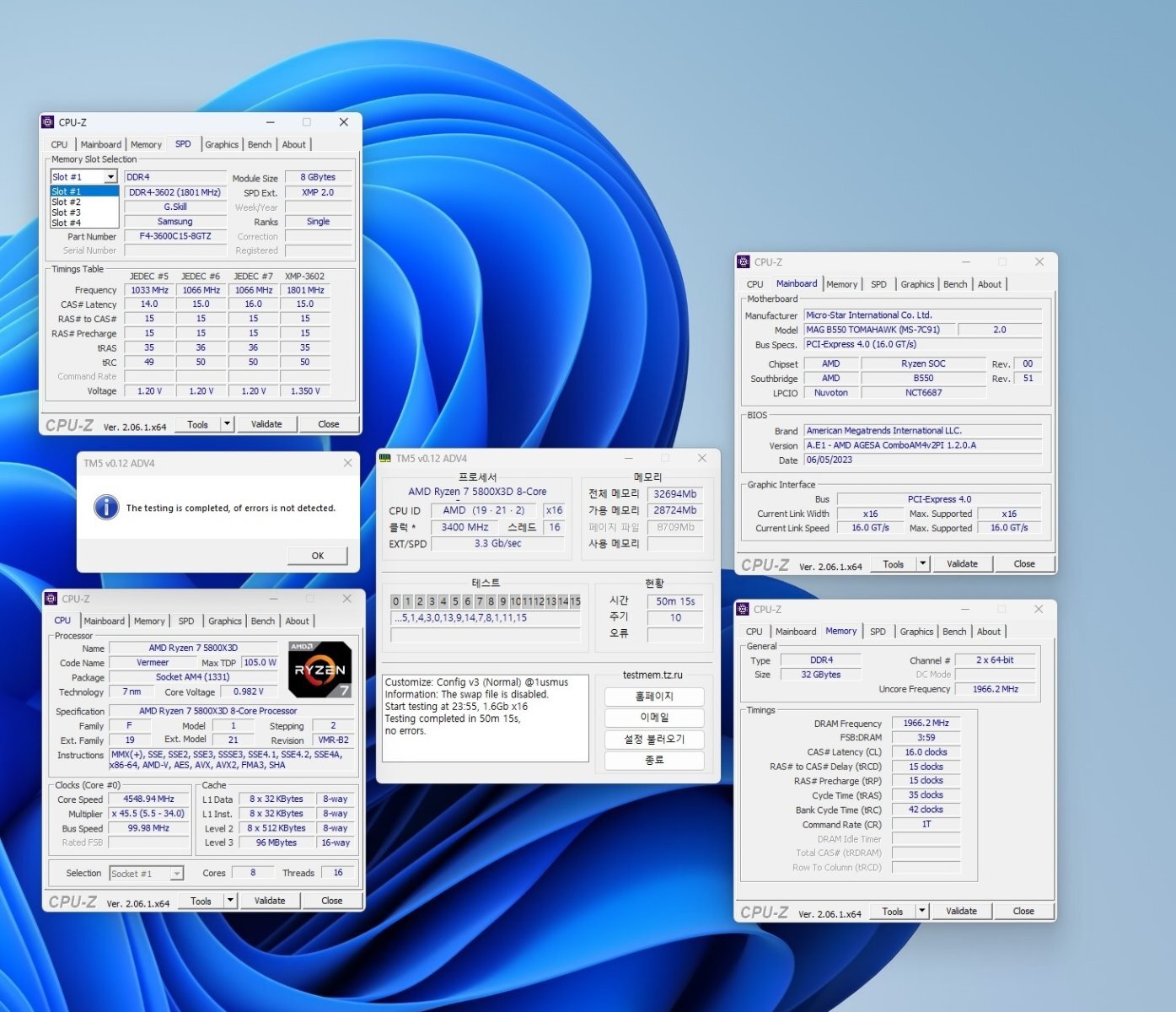Click Close button in Mainboard CPU-Z window

1024,564
